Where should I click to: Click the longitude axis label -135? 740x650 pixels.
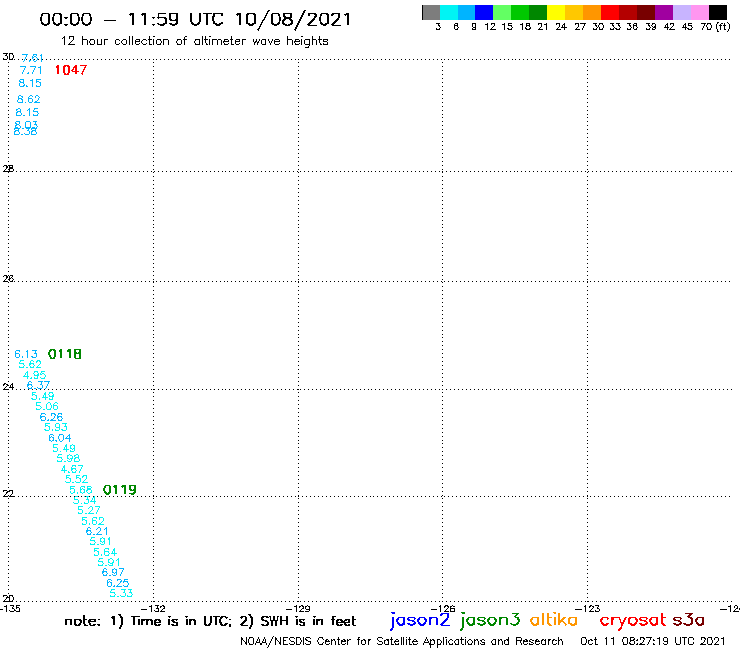coord(9,608)
